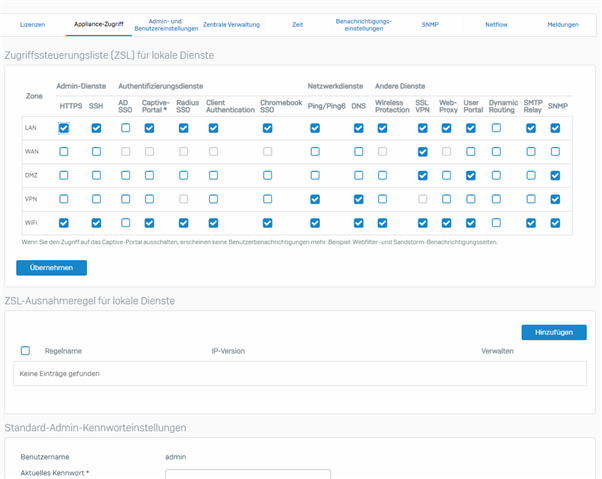Uncheck HTTPS for WiFi zone
Viewport: 602px width, 479px height.
tap(64, 223)
